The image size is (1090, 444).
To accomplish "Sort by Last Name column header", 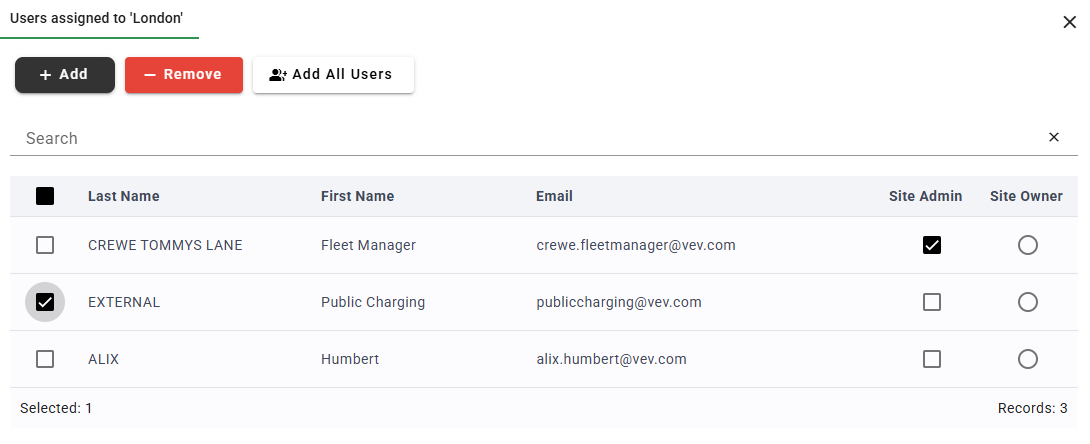I will [x=123, y=196].
